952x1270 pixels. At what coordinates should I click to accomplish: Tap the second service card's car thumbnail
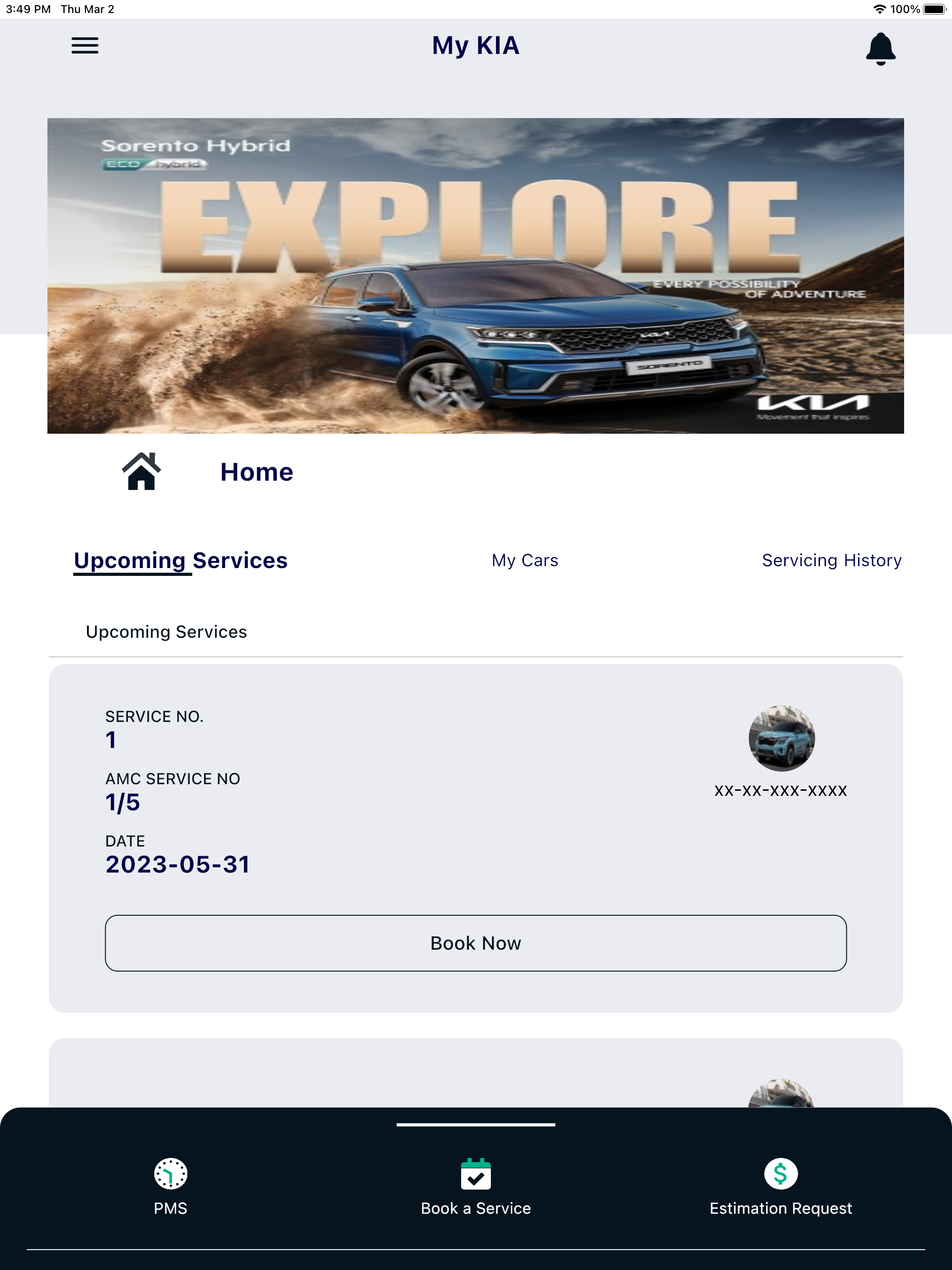[x=781, y=1093]
